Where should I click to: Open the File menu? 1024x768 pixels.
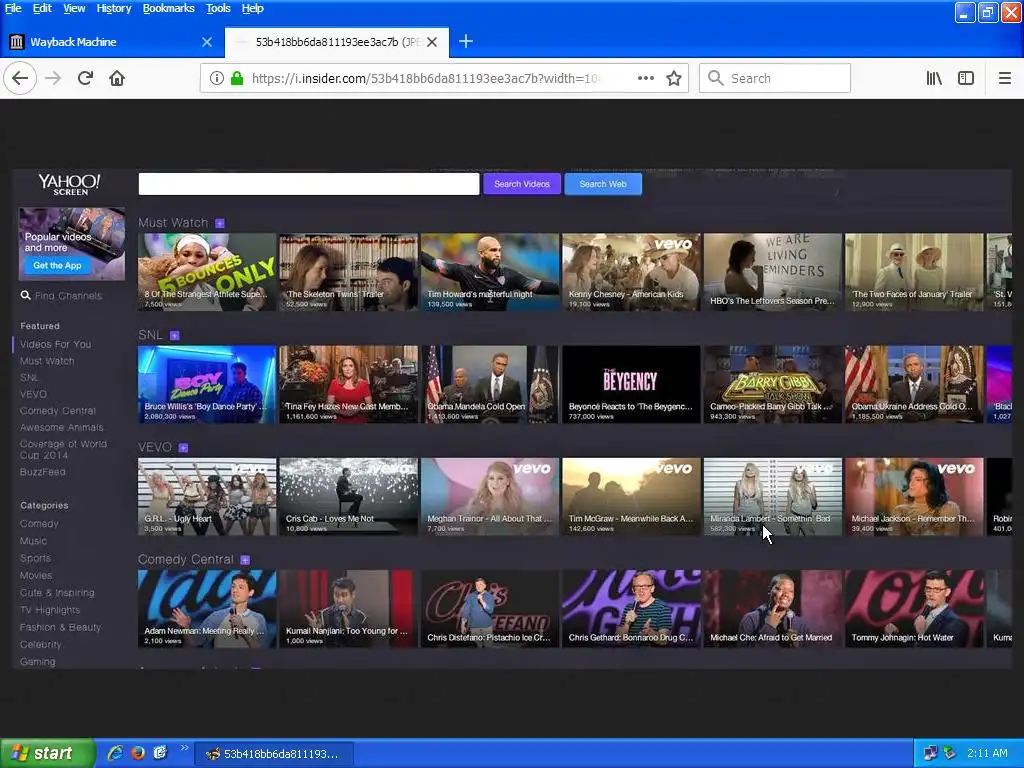[x=13, y=8]
